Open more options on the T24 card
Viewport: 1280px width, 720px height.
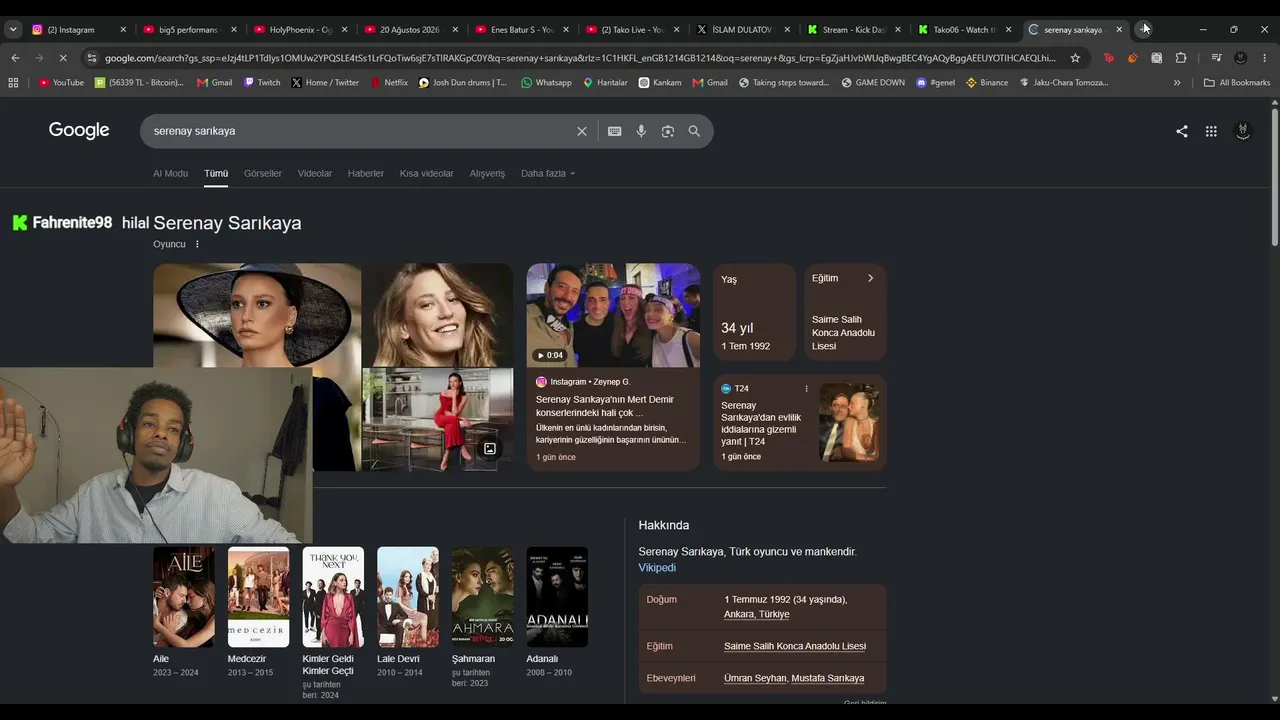coord(806,389)
